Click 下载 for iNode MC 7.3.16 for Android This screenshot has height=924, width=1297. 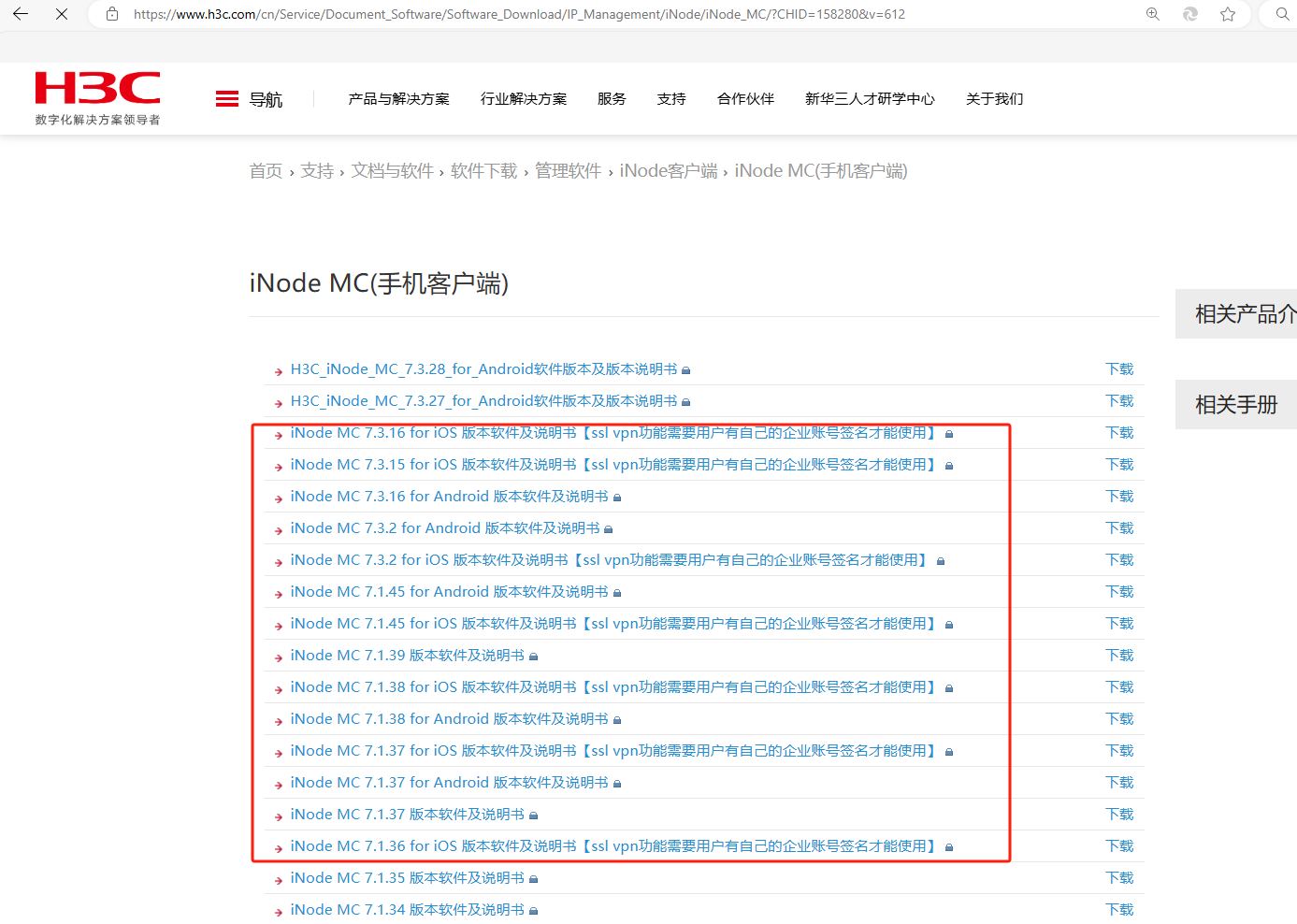point(1119,497)
